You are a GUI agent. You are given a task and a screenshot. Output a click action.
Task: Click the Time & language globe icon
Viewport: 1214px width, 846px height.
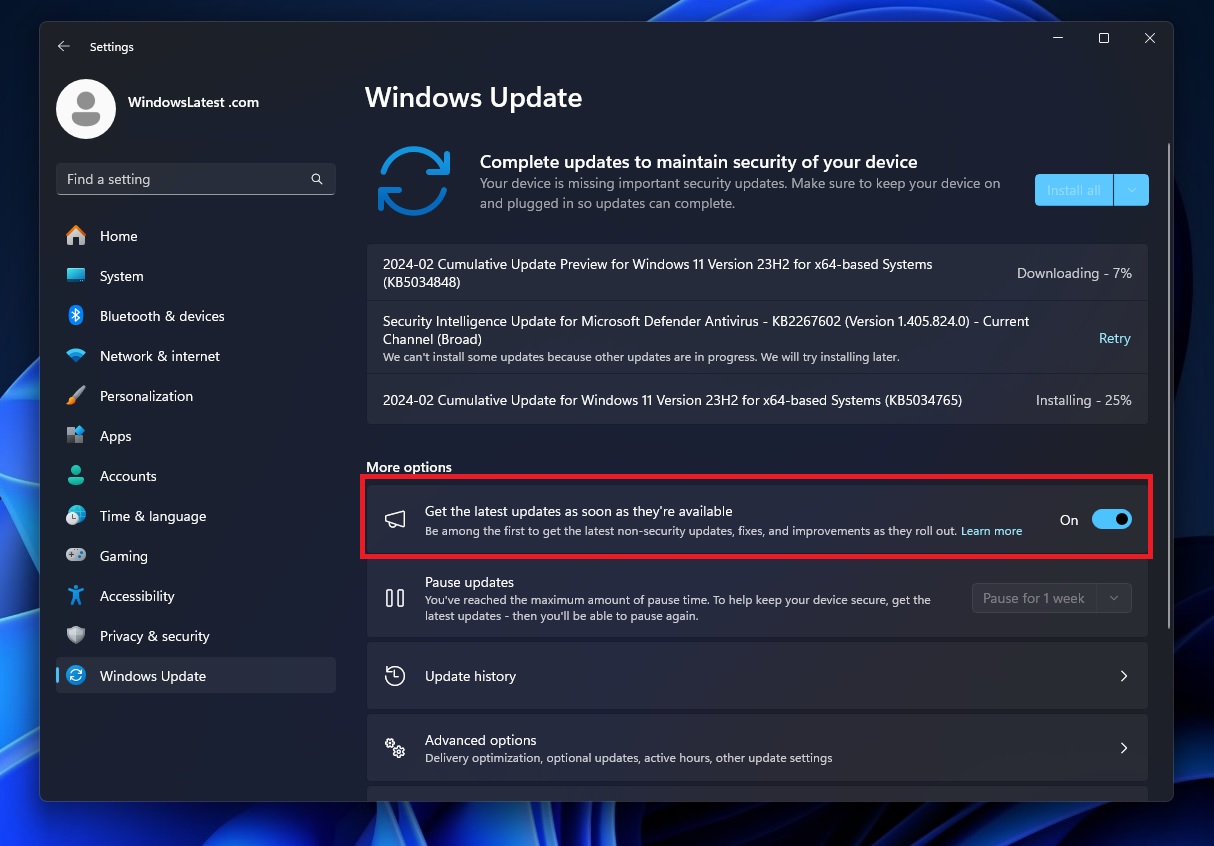click(x=76, y=516)
